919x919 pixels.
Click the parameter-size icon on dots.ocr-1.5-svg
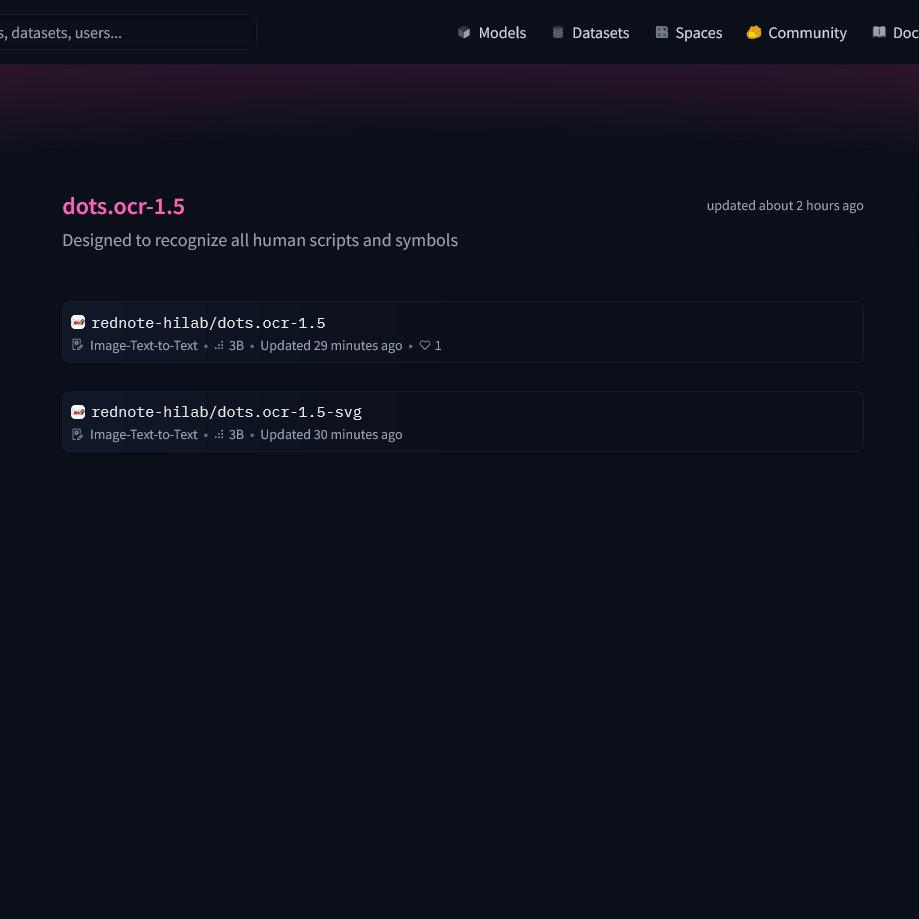click(219, 435)
